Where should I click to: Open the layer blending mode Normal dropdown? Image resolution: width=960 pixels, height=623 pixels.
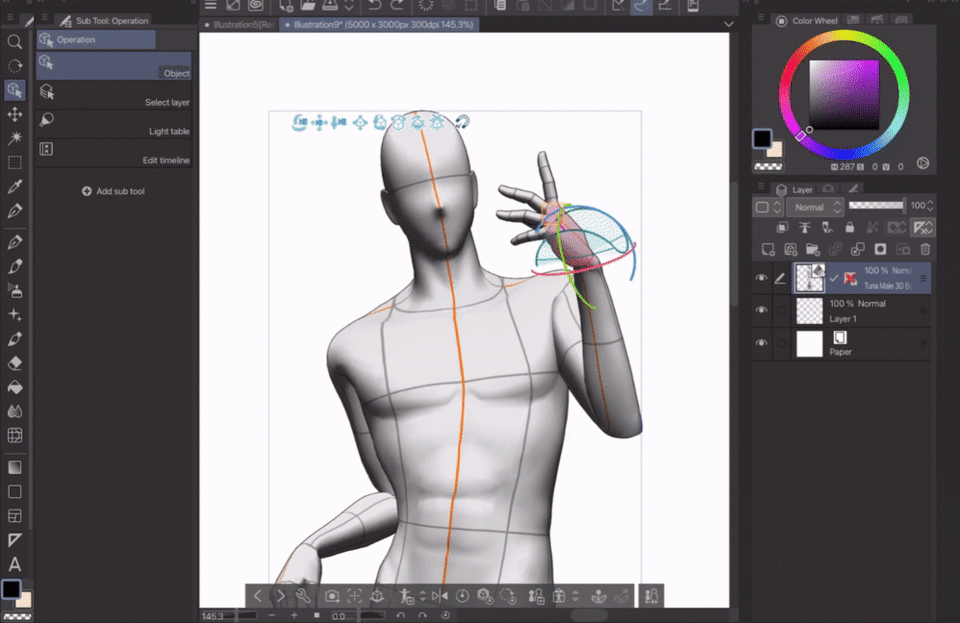pyautogui.click(x=816, y=207)
